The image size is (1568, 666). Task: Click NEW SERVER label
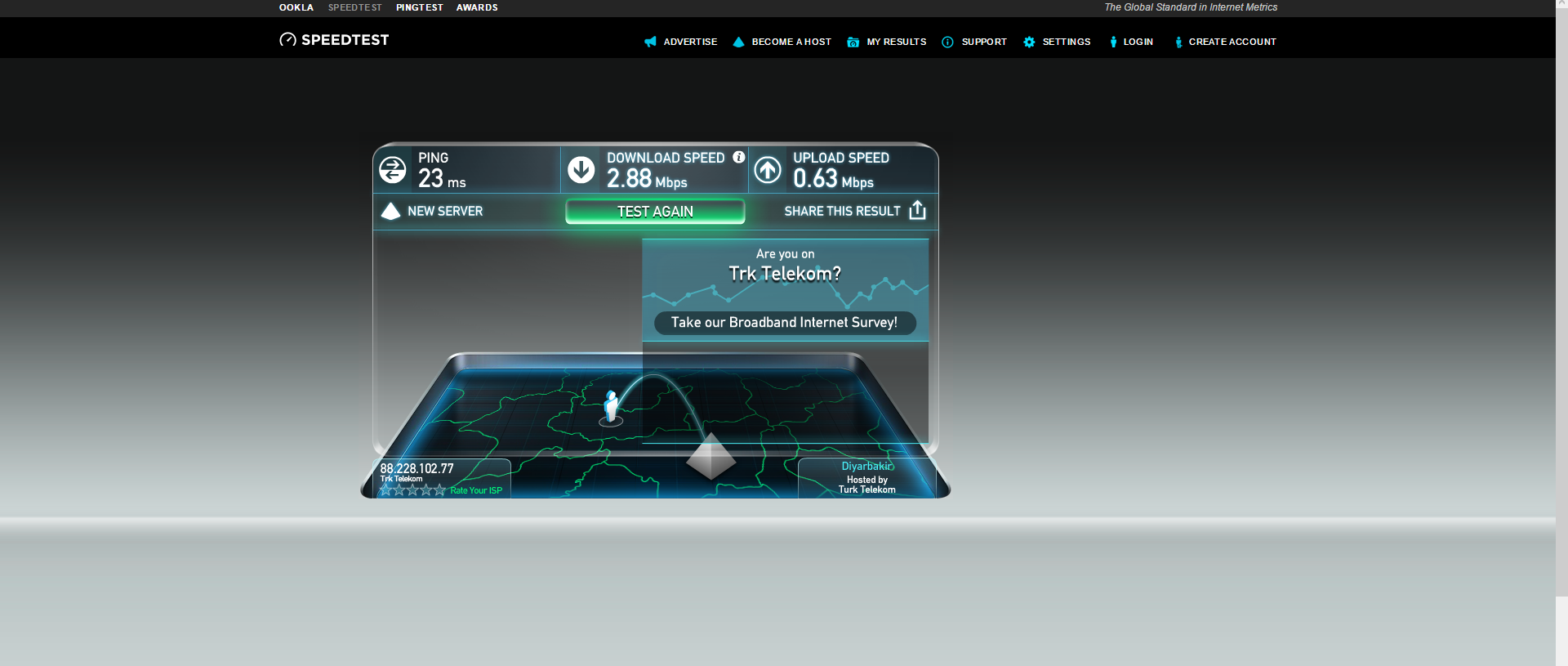point(445,211)
